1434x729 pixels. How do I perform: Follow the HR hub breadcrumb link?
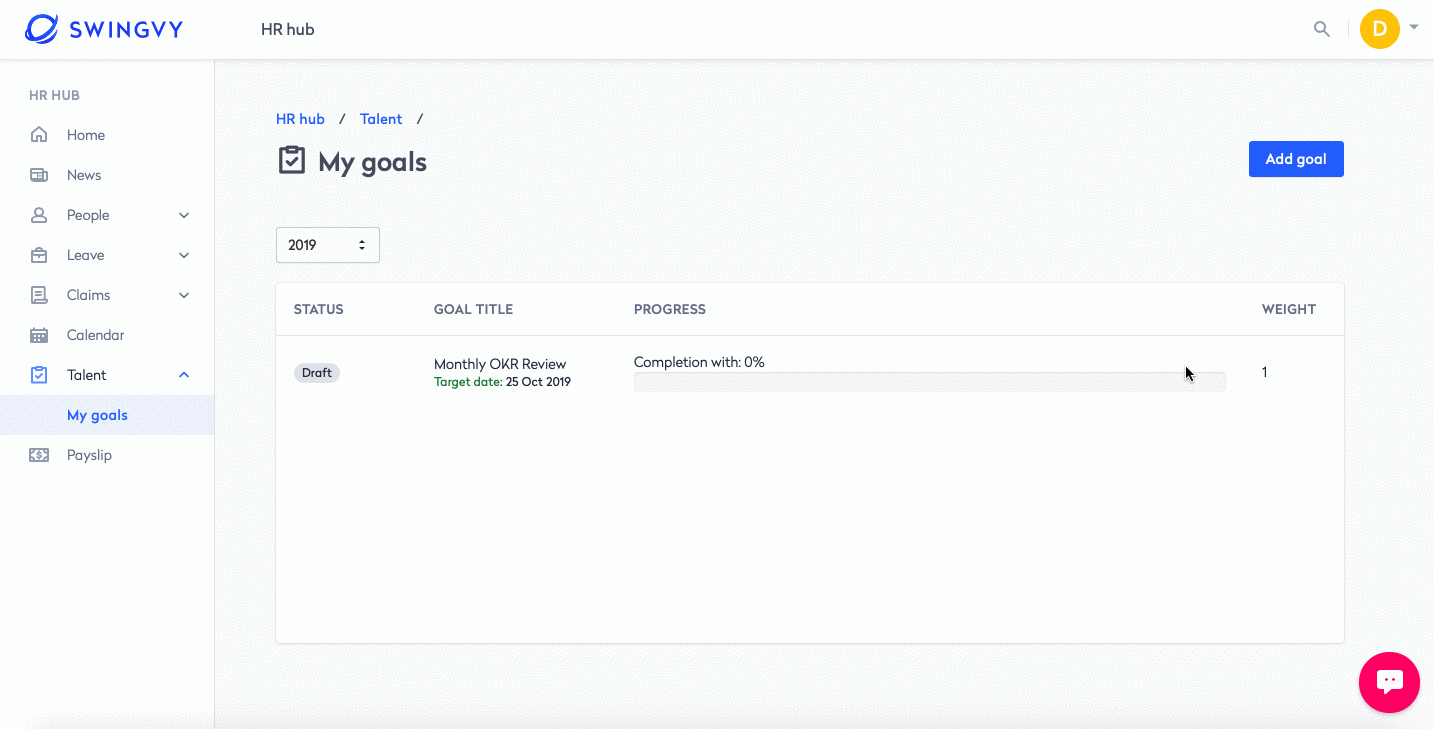[x=300, y=119]
